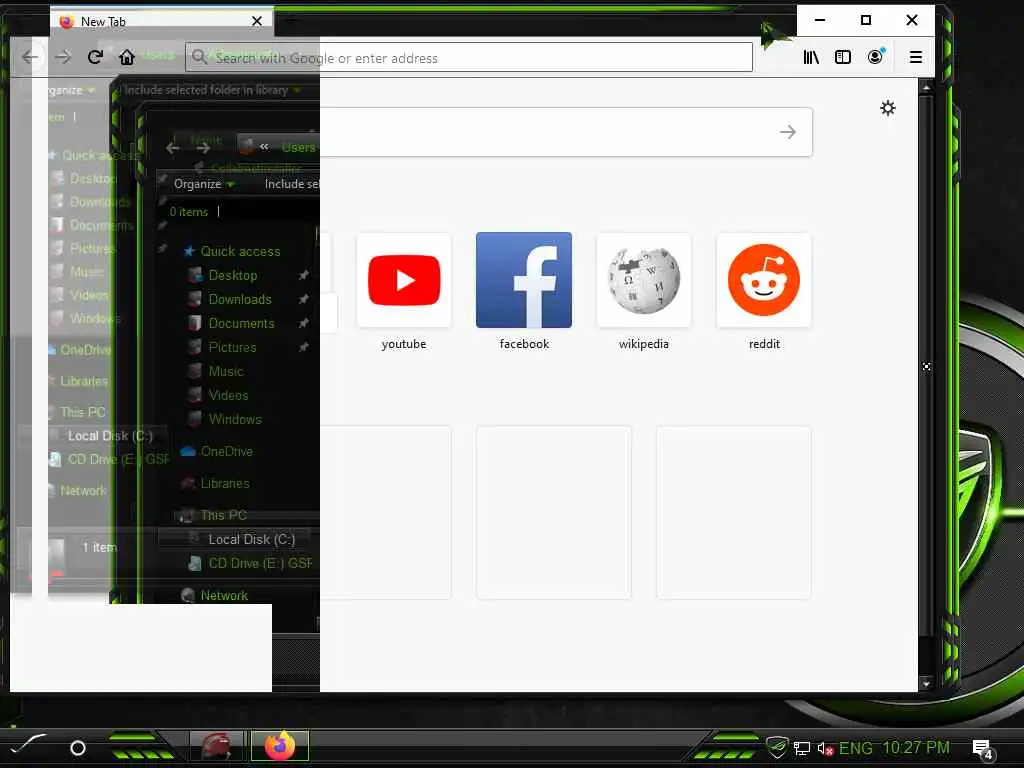Screen dimensions: 1024x768
Task: Open Music in Explorer navigation pane
Action: click(x=225, y=372)
